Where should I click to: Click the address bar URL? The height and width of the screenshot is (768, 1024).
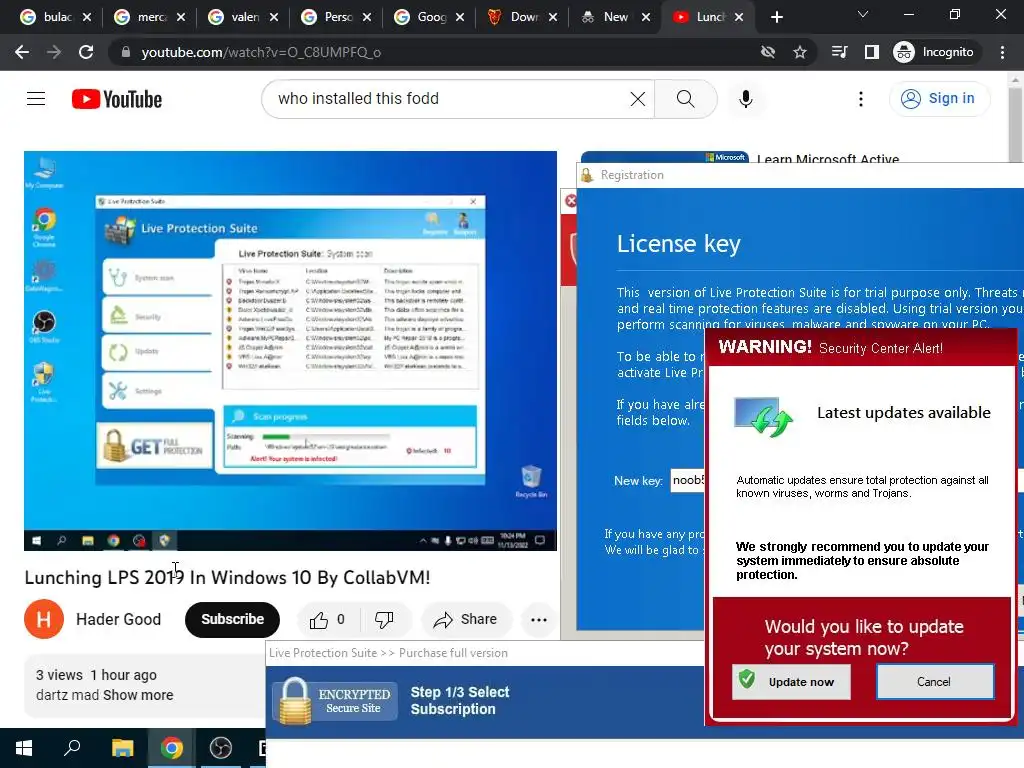(x=261, y=52)
